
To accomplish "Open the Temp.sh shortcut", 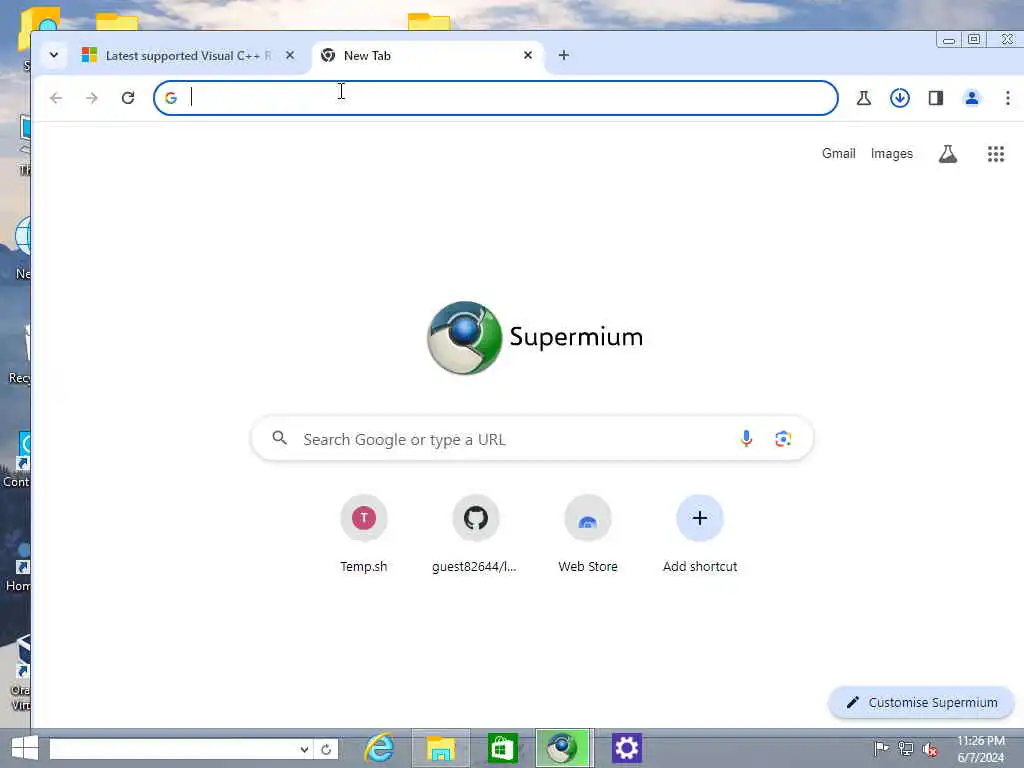I will click(364, 534).
